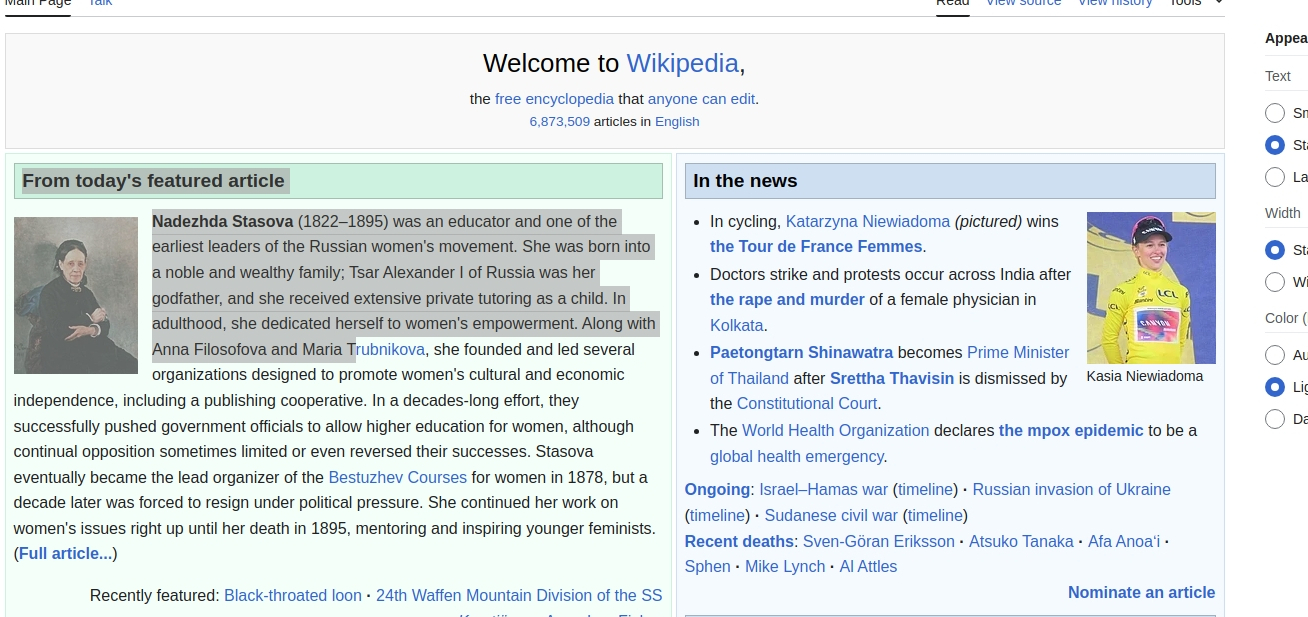Open the Israel–Hamas war link
This screenshot has width=1308, height=617.
(823, 490)
